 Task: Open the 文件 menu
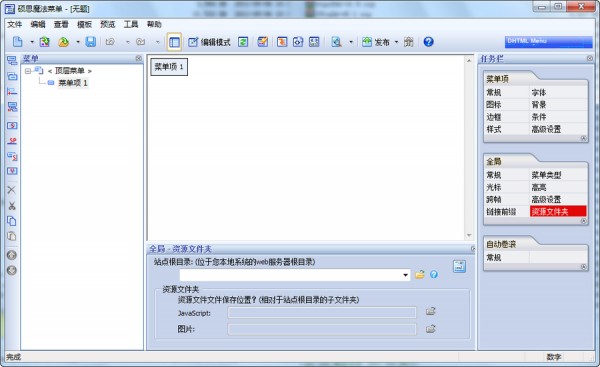coord(15,24)
